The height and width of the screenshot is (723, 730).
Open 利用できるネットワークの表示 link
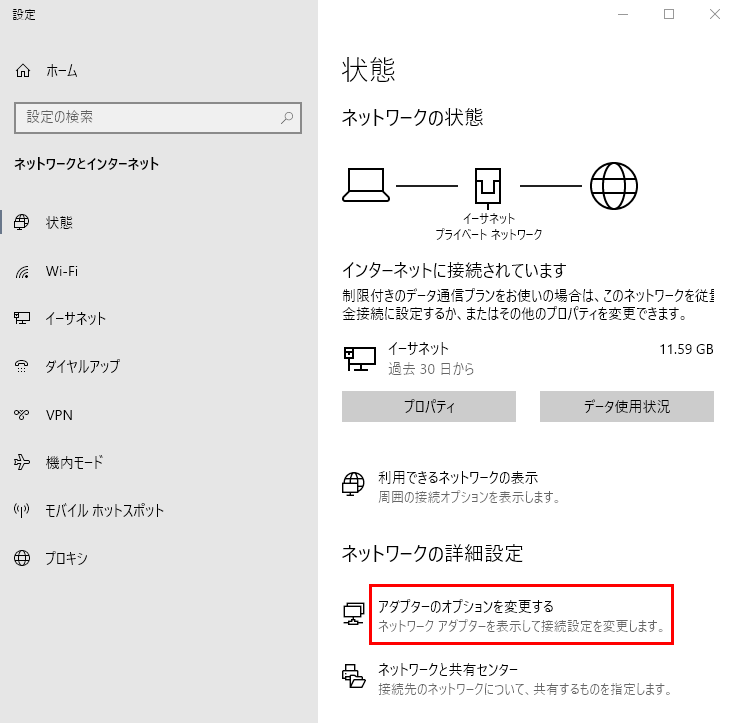(458, 478)
